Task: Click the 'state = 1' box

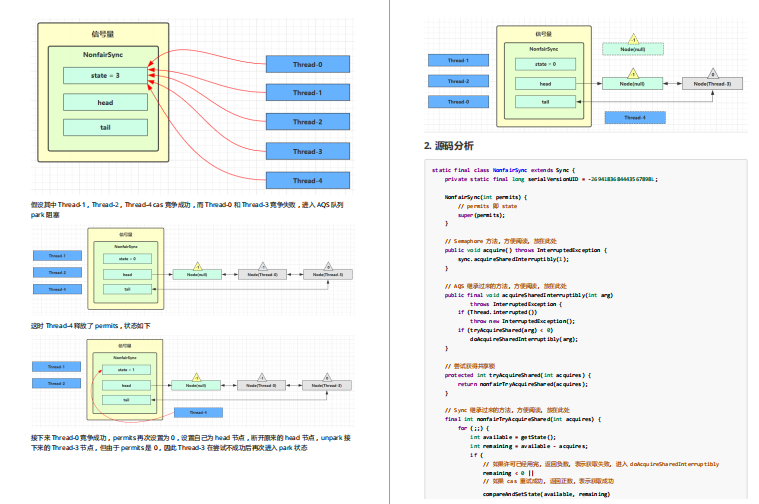Action: tap(126, 370)
